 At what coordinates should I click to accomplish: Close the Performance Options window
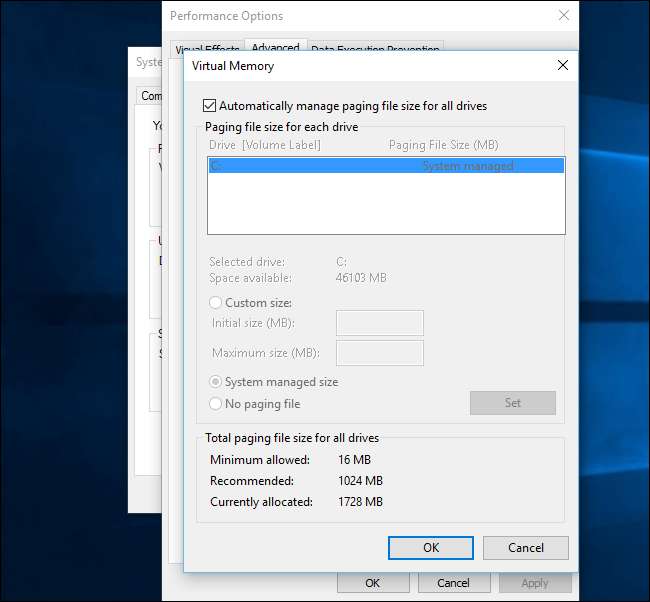click(562, 16)
